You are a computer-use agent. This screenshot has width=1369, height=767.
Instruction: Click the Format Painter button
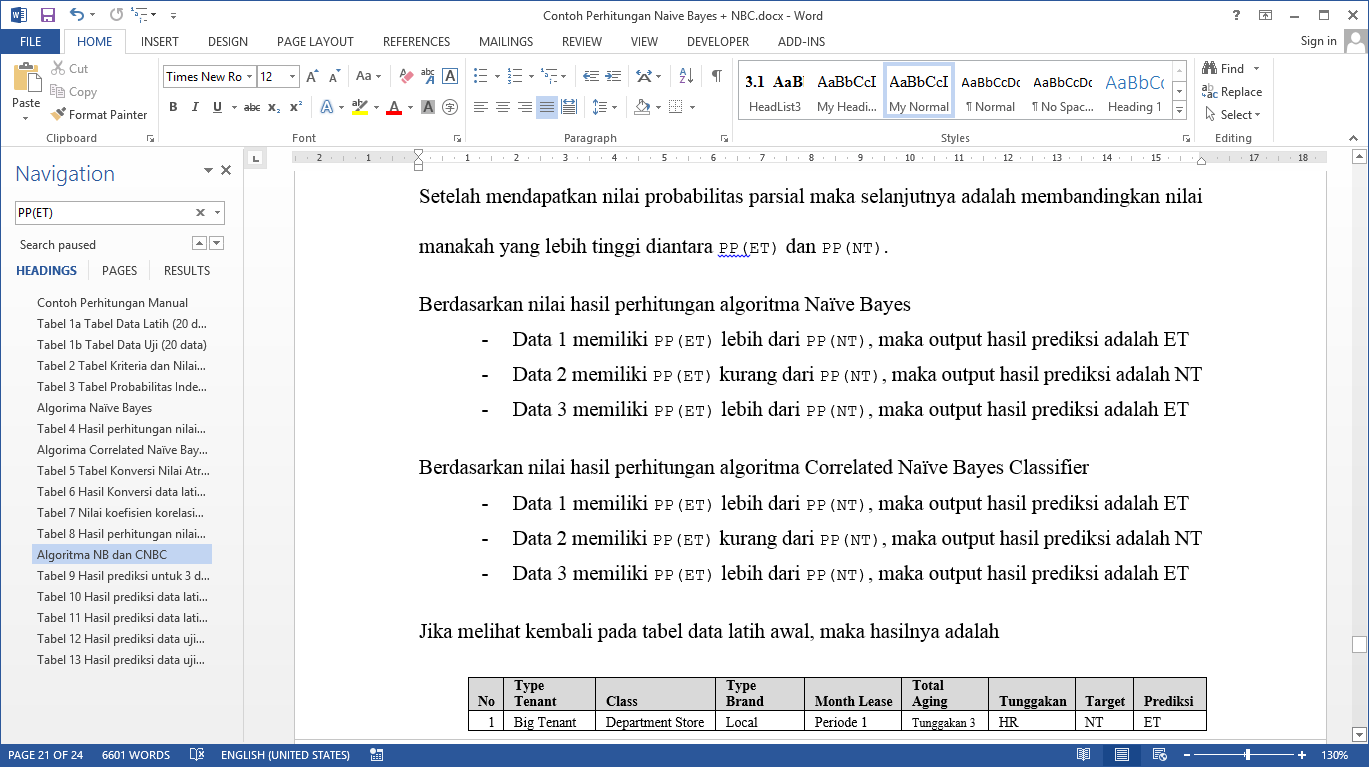click(x=99, y=115)
